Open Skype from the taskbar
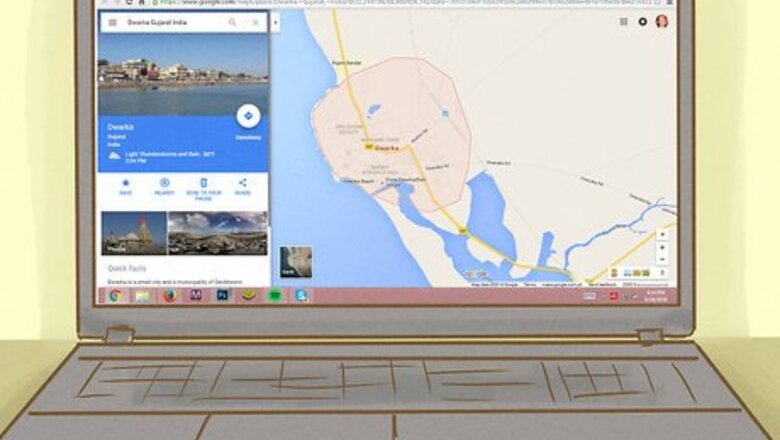The height and width of the screenshot is (440, 780). 301,296
